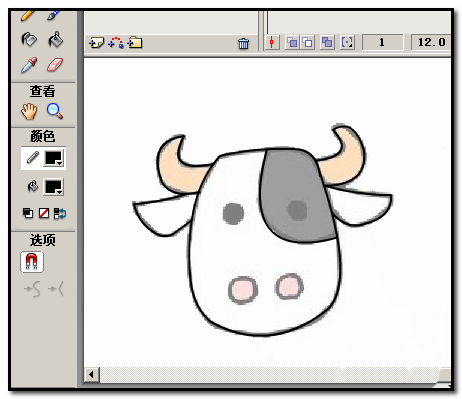Open Modify Onion Markers menu
Screen dimensions: 462x399
click(x=347, y=43)
